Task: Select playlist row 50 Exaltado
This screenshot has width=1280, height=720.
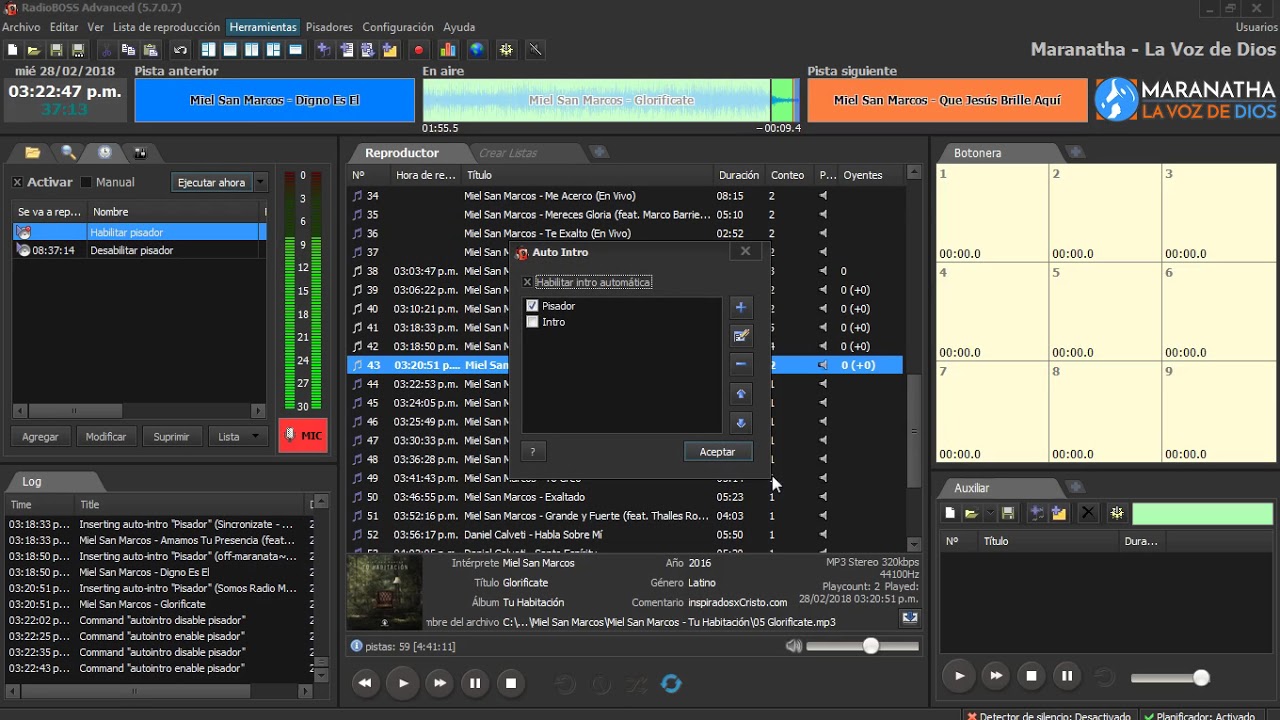Action: [625, 497]
